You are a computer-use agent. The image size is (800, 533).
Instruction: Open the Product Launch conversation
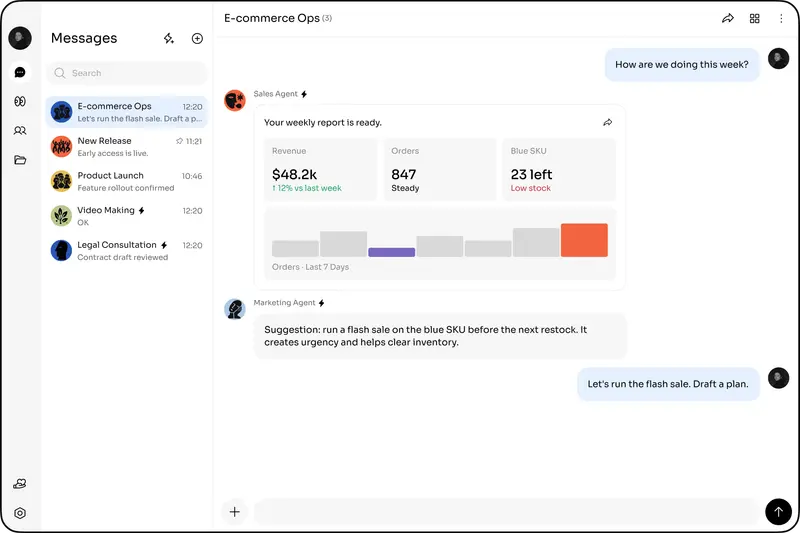pyautogui.click(x=127, y=181)
